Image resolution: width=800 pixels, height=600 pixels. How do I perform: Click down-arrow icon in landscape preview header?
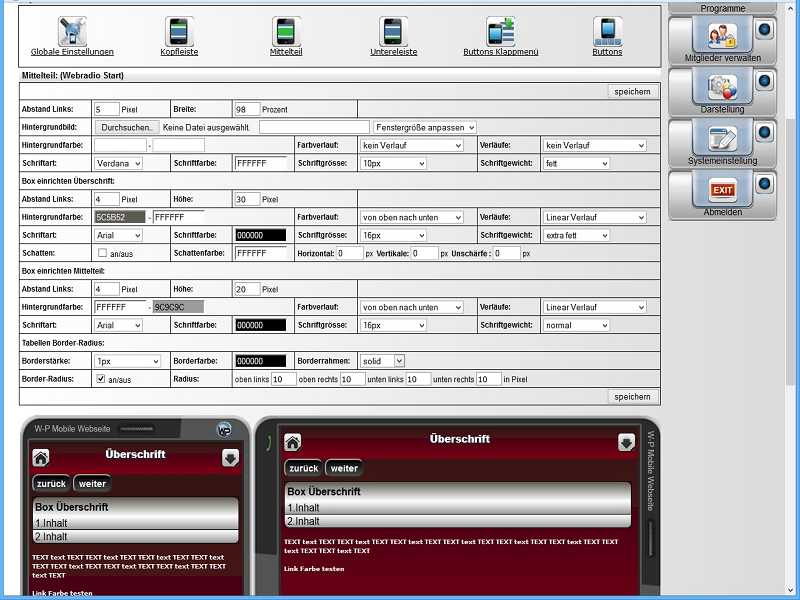pos(626,442)
